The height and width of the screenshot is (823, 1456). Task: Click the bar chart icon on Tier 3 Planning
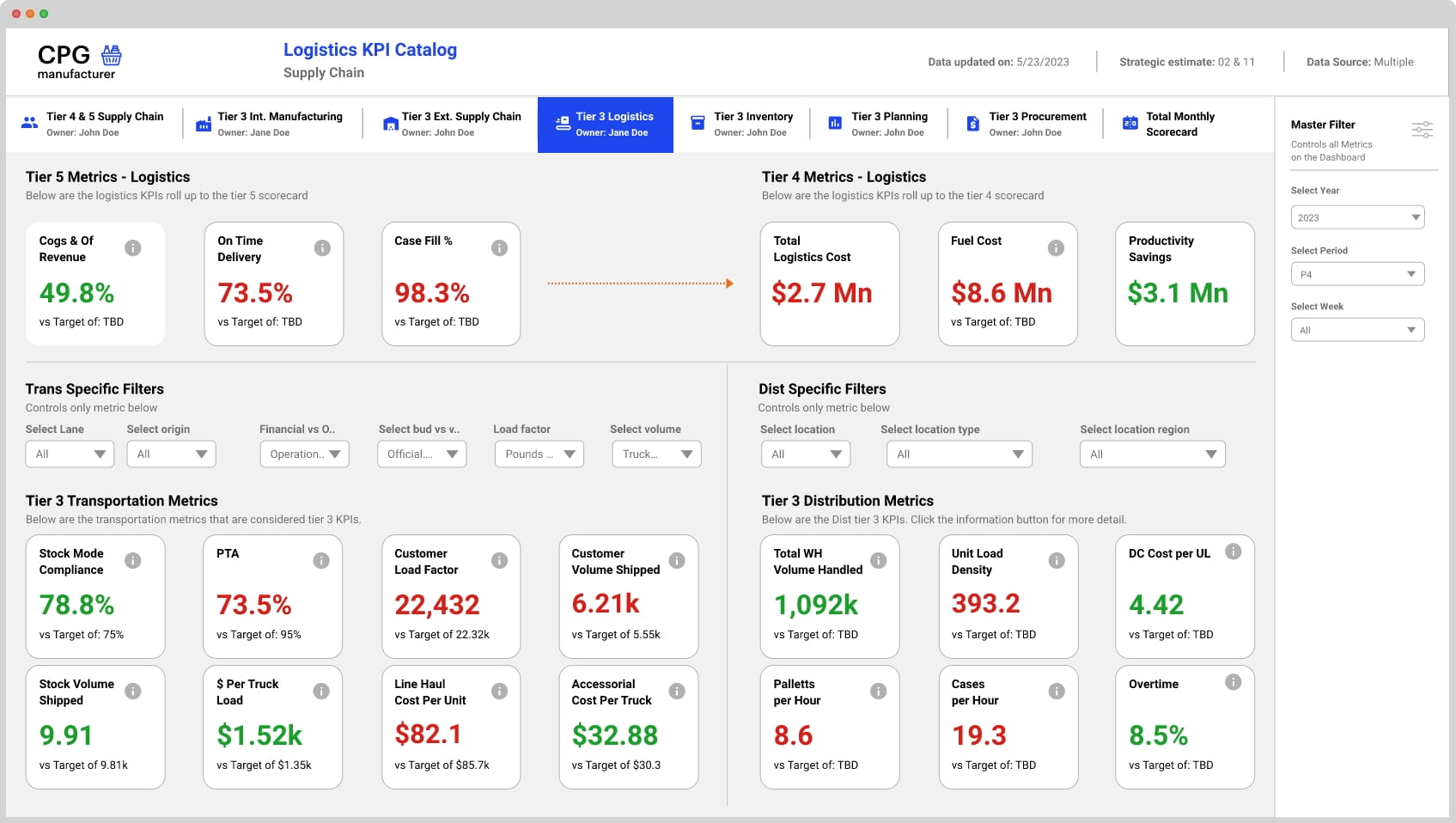pos(833,124)
